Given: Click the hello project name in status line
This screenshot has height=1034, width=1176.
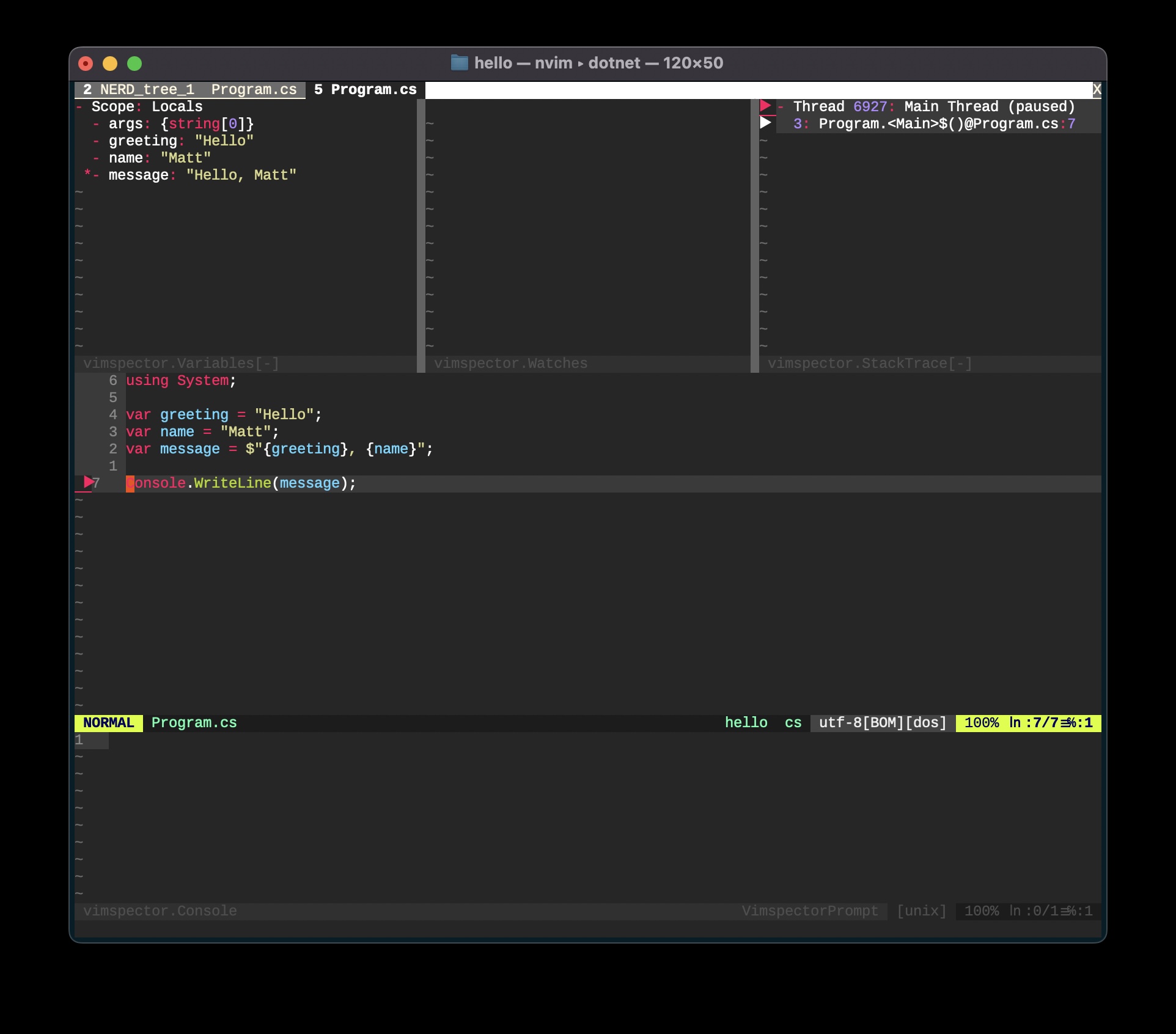Looking at the screenshot, I should [x=746, y=723].
